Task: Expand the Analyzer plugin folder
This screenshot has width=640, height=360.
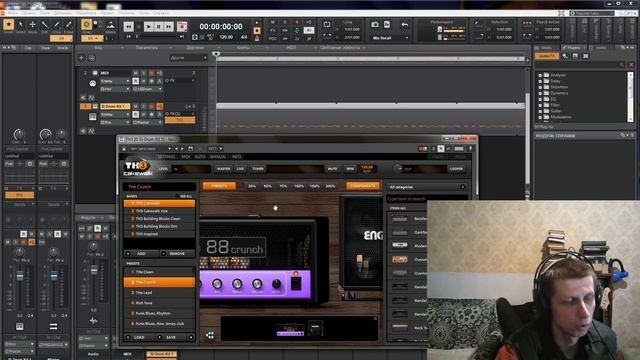Action: (540, 75)
